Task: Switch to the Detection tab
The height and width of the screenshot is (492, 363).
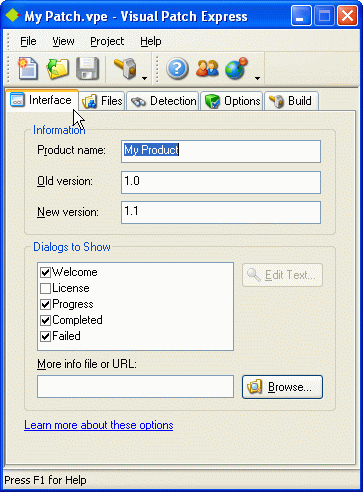Action: 163,101
